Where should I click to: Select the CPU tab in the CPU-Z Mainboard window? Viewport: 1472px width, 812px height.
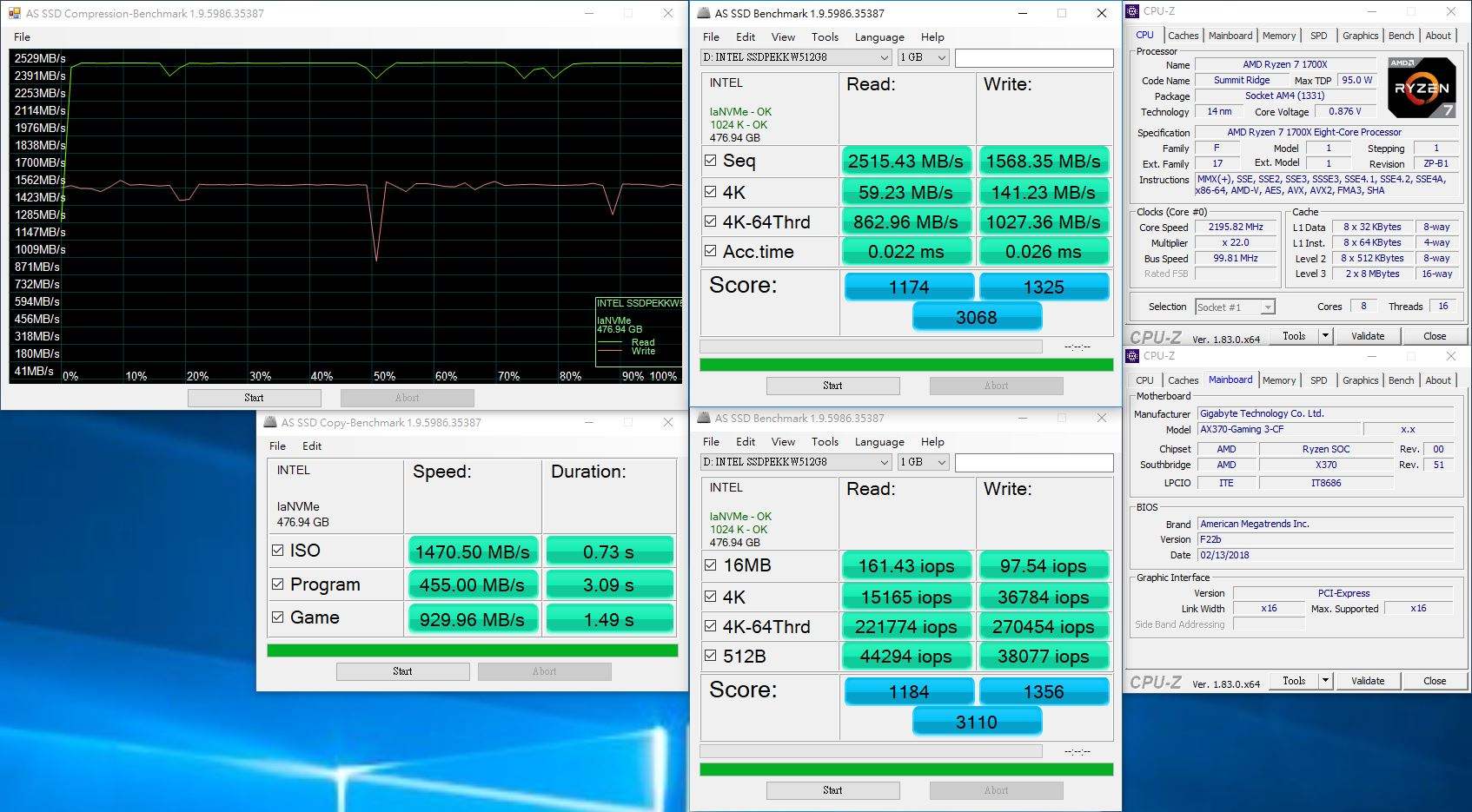coord(1145,380)
